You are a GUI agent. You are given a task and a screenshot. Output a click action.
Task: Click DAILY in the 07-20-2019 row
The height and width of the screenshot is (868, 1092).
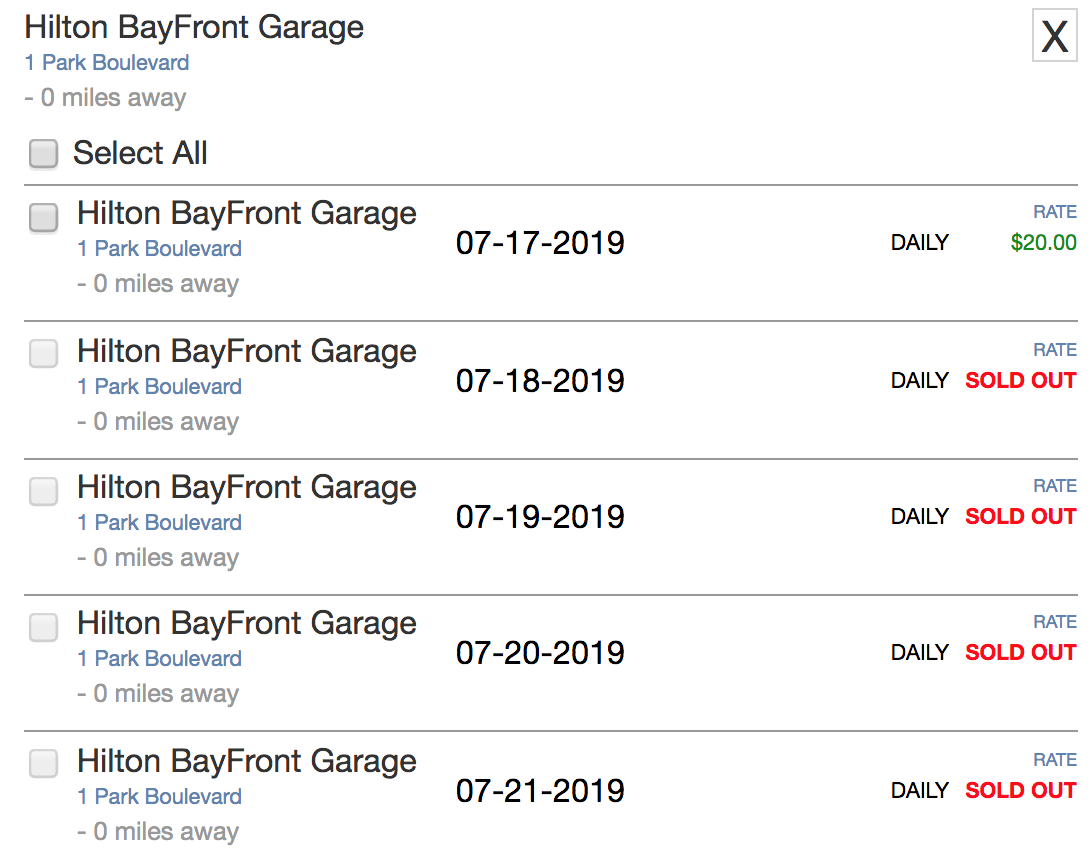point(920,652)
